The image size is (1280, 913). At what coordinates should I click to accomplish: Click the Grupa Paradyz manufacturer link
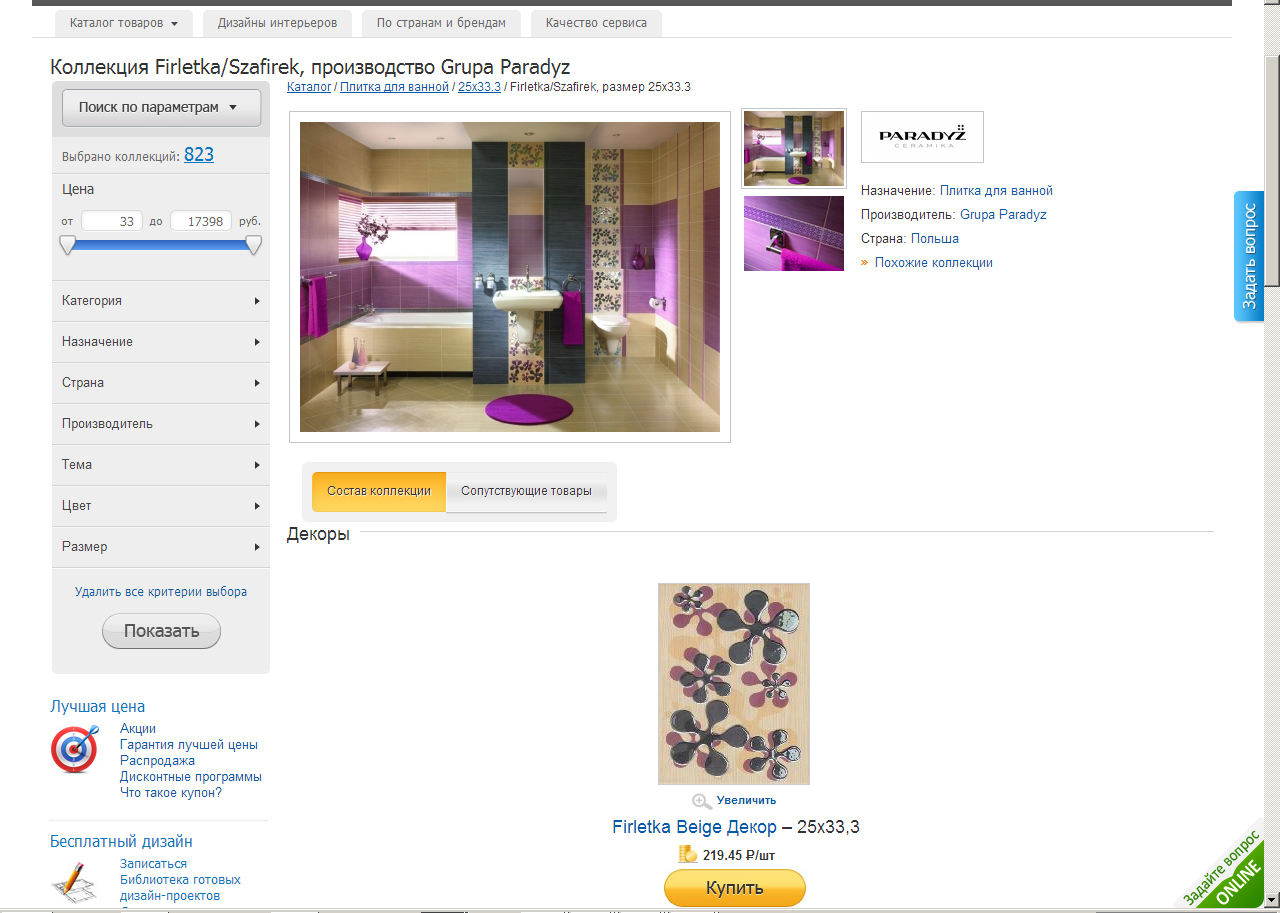1003,215
